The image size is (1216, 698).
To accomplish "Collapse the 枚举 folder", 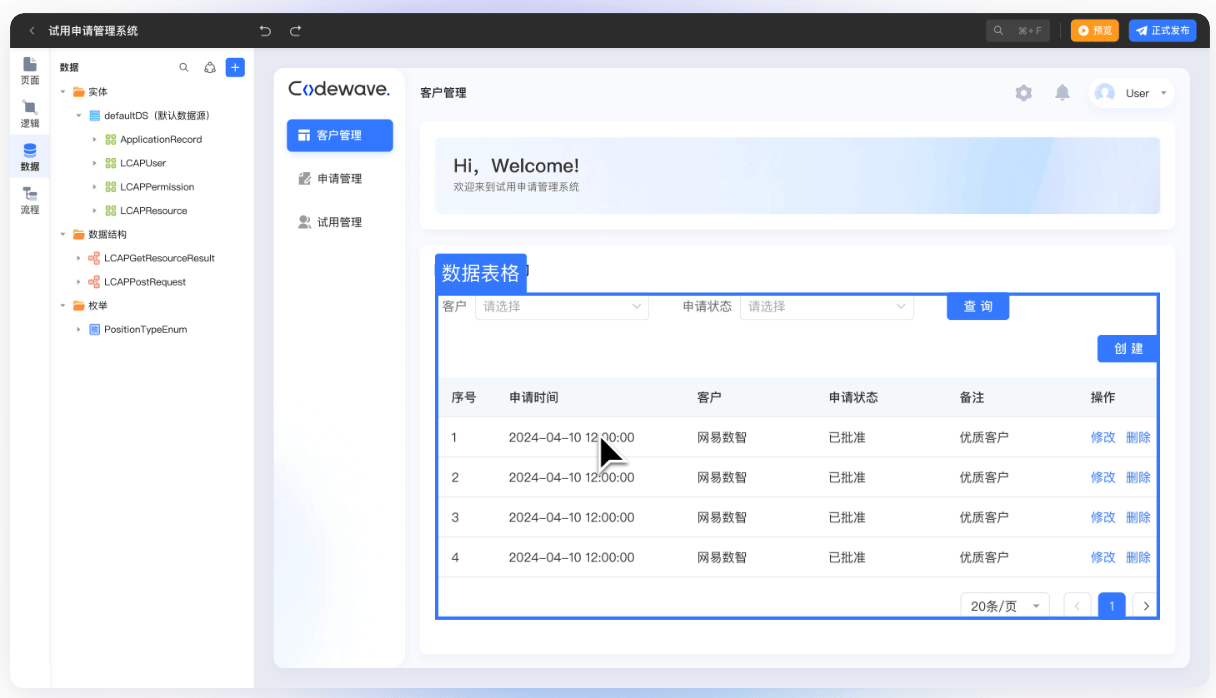I will pos(63,306).
